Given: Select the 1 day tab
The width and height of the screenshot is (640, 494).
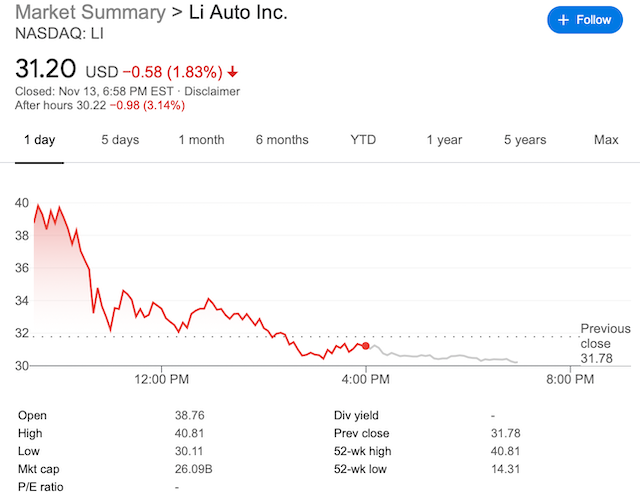Looking at the screenshot, I should coord(39,140).
